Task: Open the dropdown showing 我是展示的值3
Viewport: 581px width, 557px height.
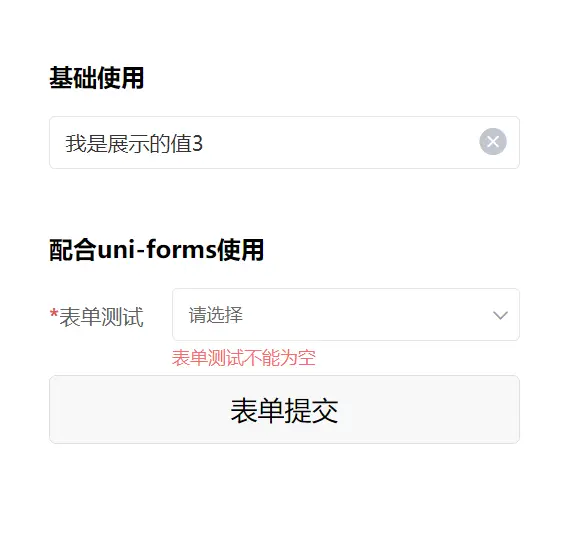Action: [x=284, y=143]
